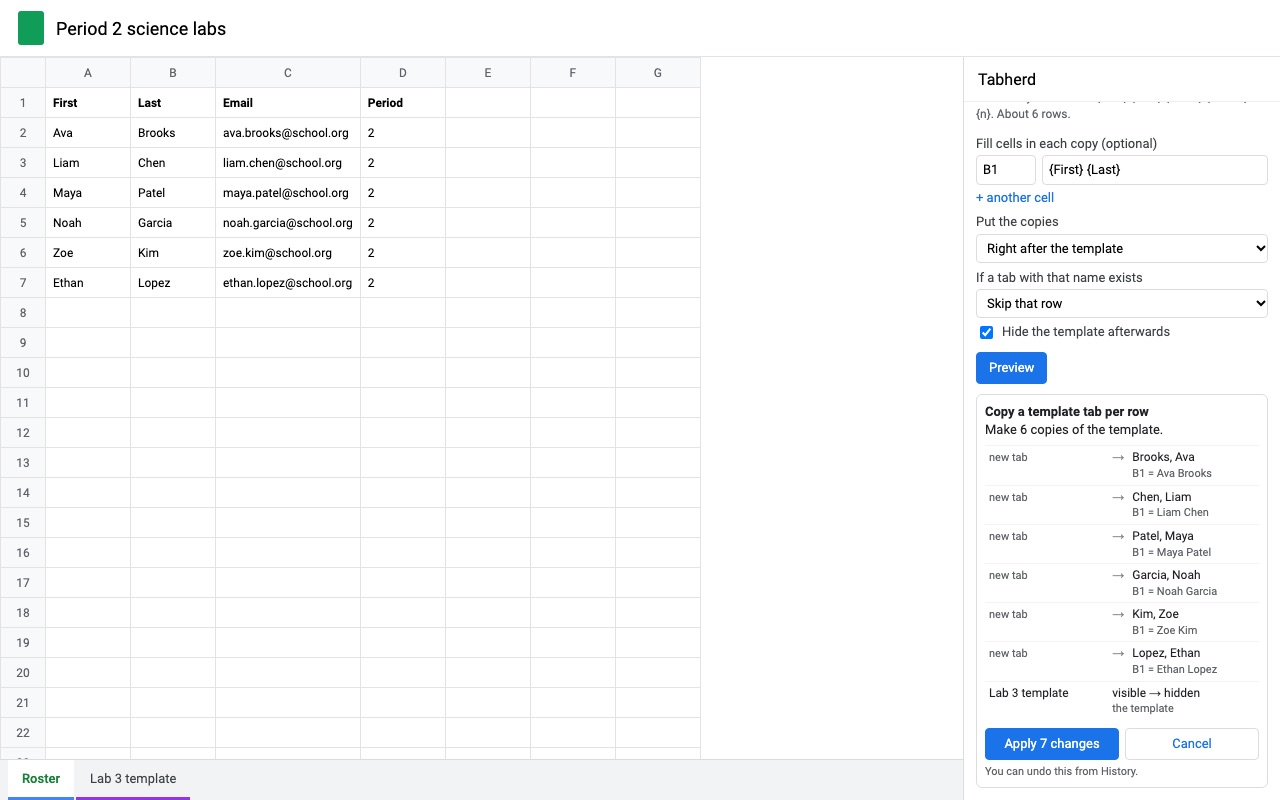Click the cell liam.chen@school.org

coord(288,163)
